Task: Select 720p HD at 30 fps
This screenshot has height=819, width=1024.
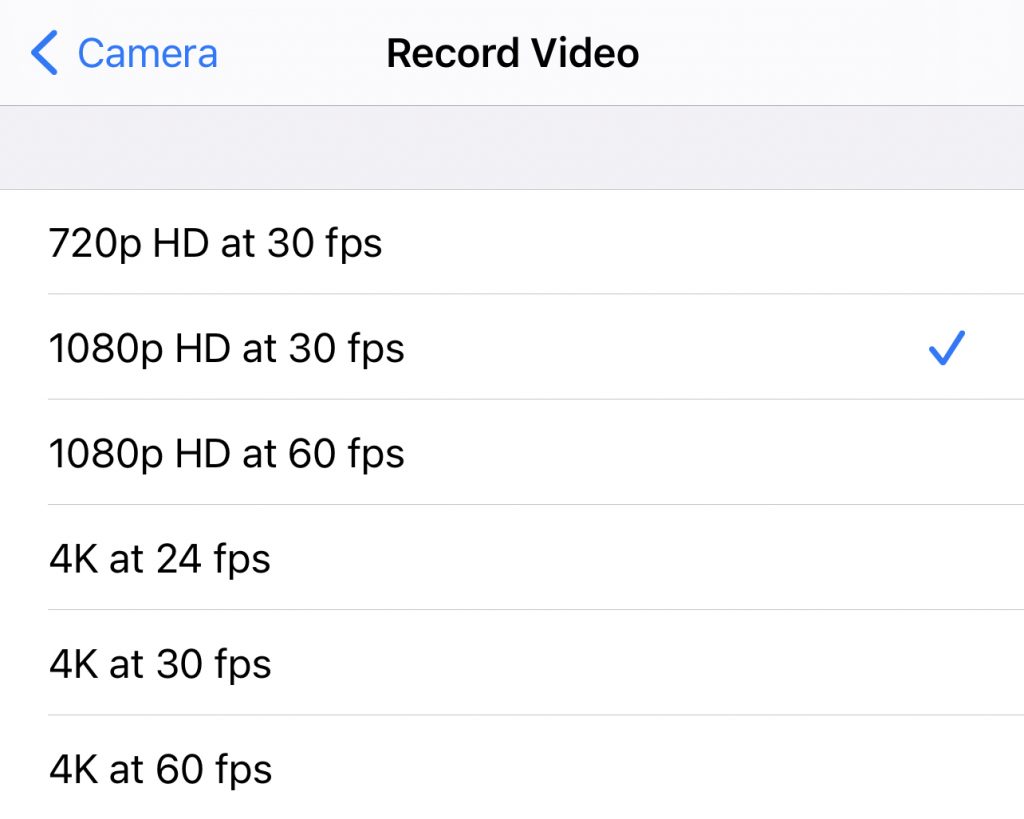Action: tap(512, 242)
